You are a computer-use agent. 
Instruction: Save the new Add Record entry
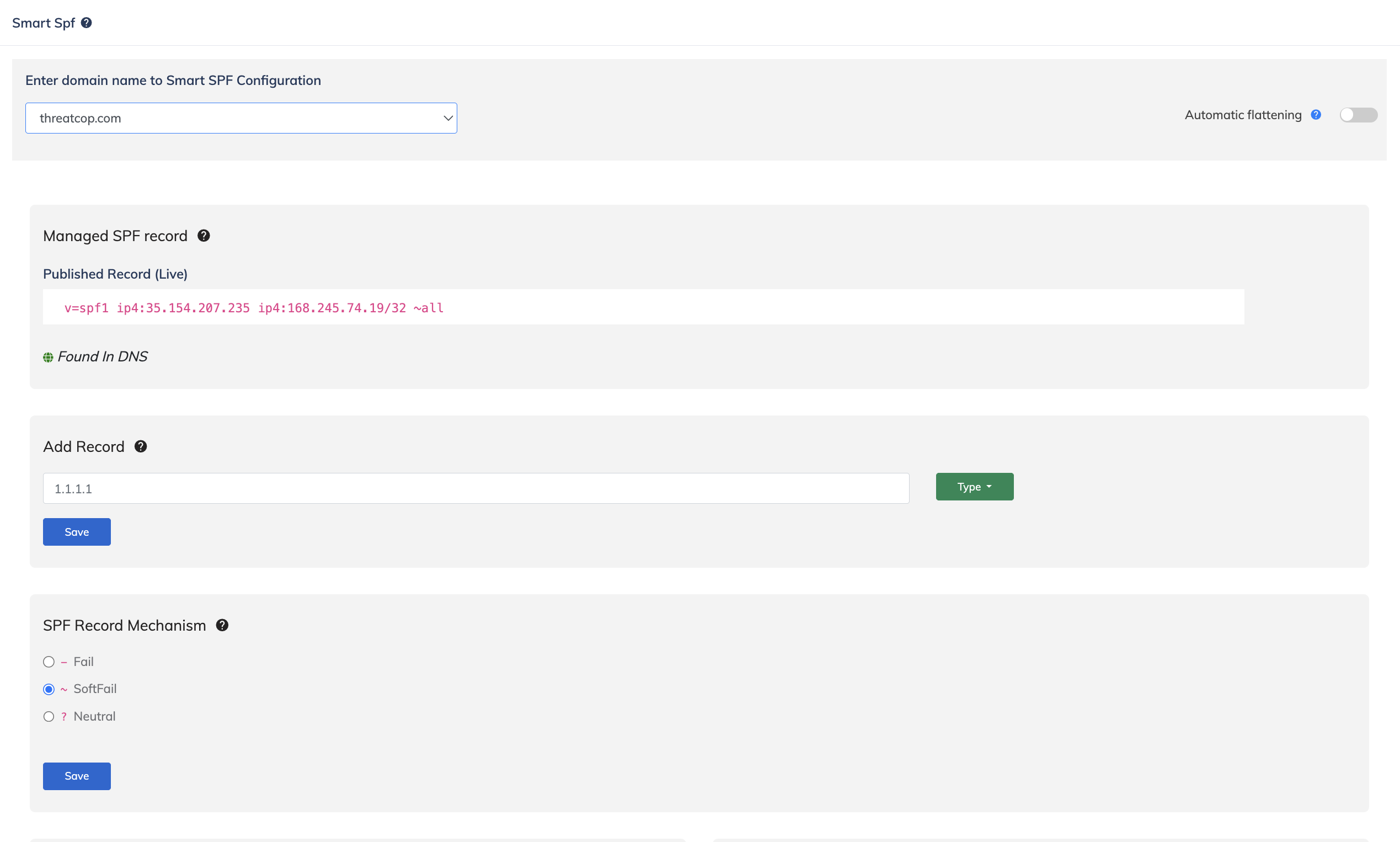(x=77, y=532)
